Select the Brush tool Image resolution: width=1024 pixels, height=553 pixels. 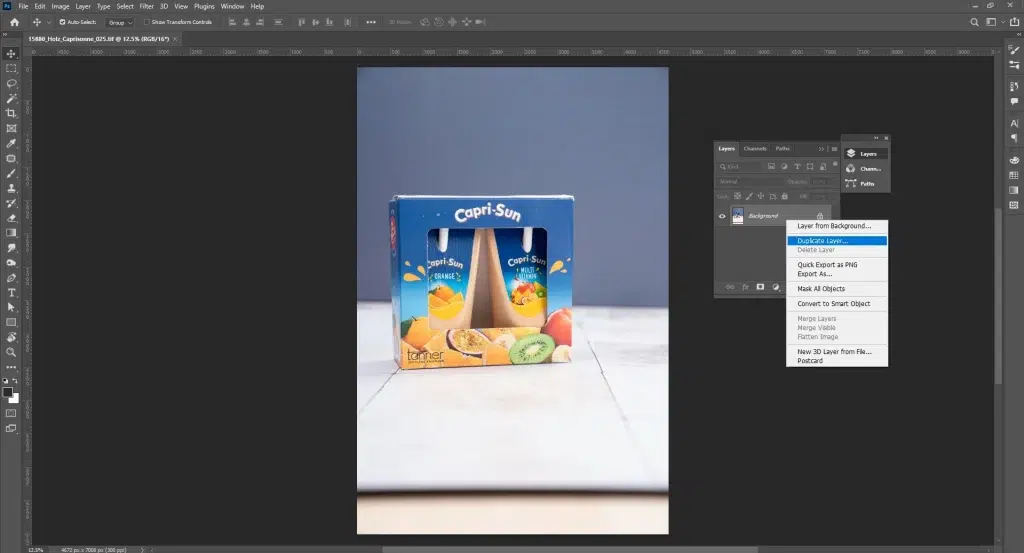[x=11, y=174]
